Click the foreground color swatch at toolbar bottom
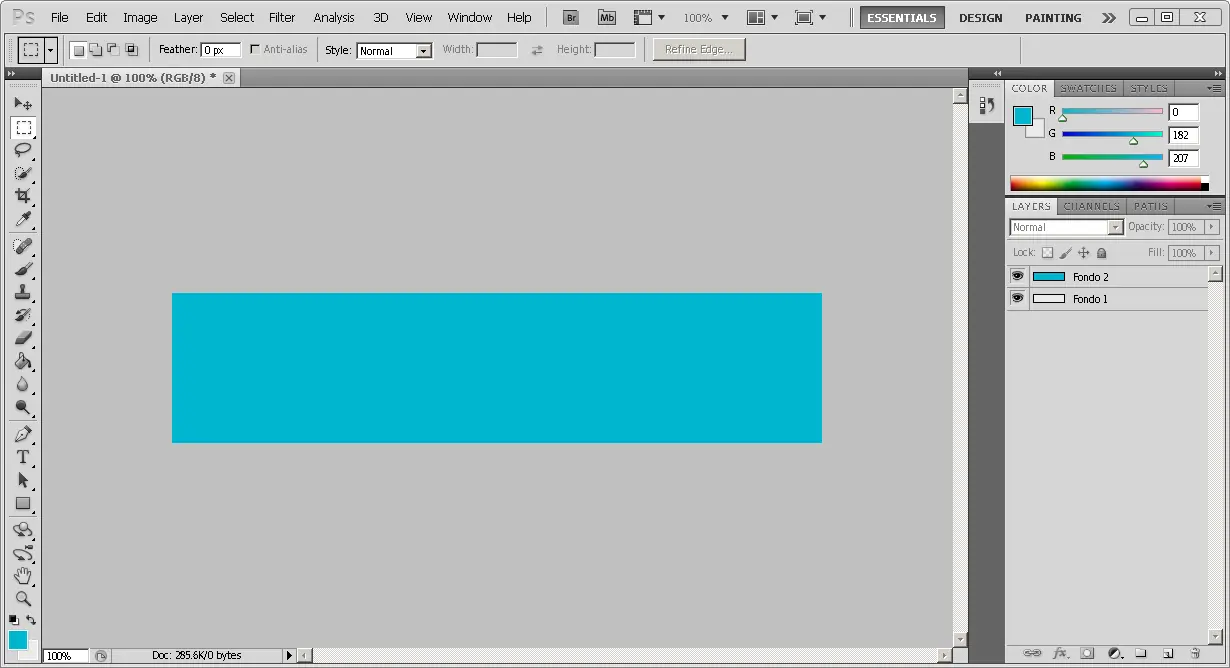Viewport: 1230px width, 668px height. coord(18,637)
